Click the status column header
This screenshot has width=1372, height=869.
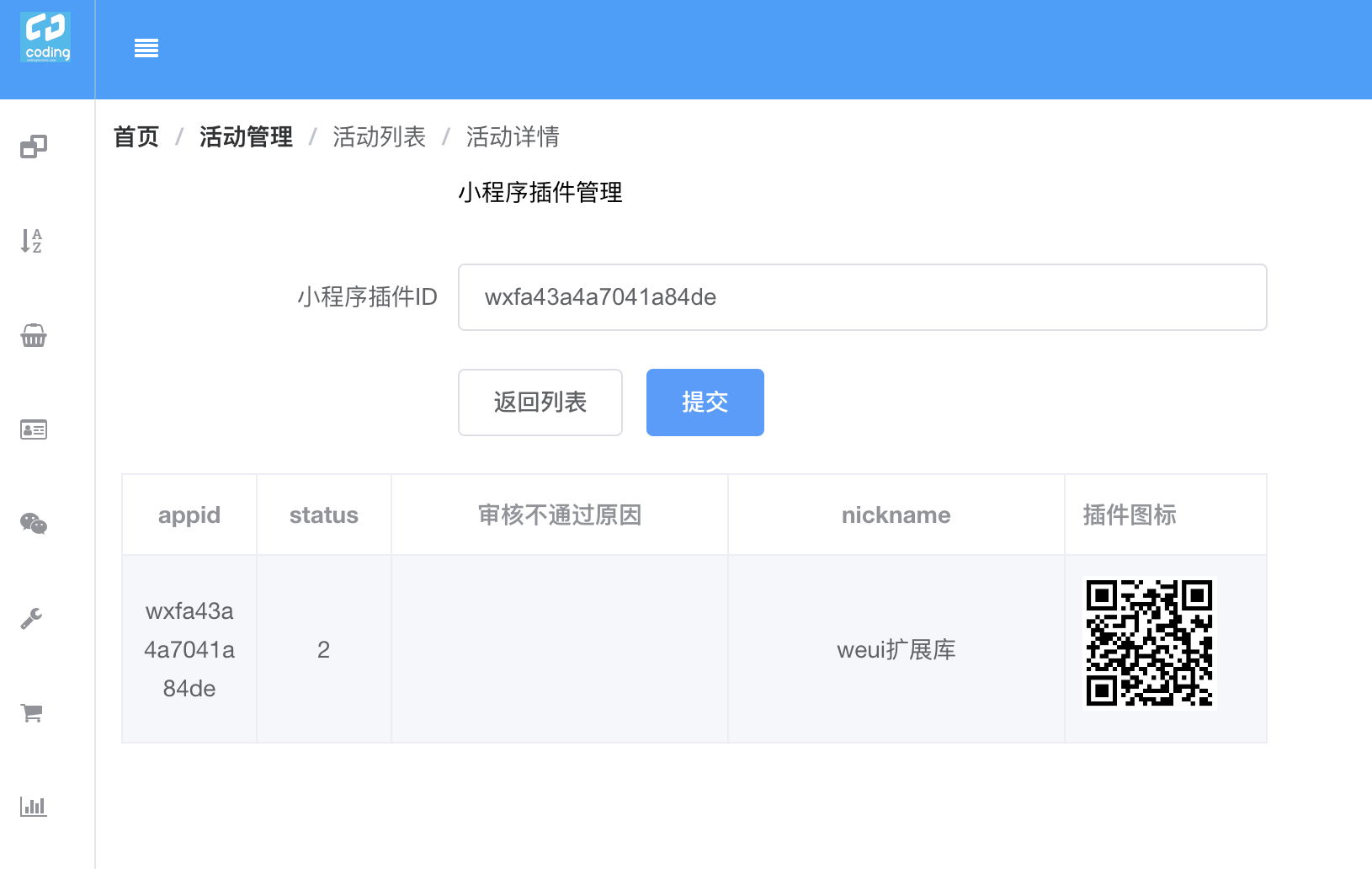click(x=324, y=514)
